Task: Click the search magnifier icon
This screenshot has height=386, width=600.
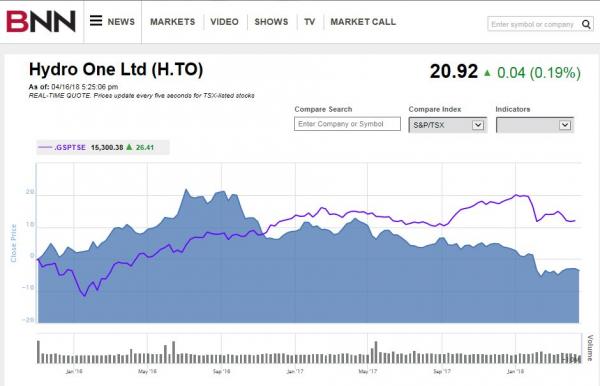Action: click(586, 24)
